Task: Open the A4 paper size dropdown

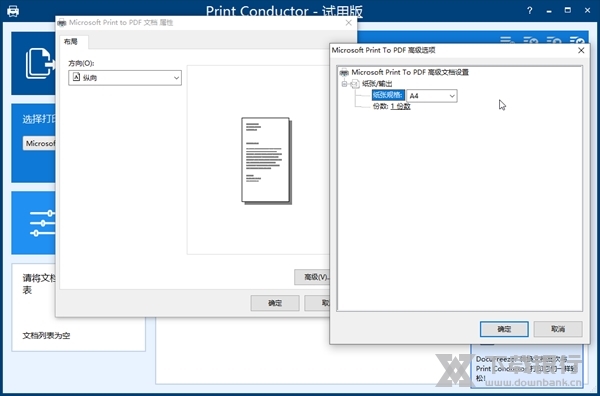Action: [432, 96]
